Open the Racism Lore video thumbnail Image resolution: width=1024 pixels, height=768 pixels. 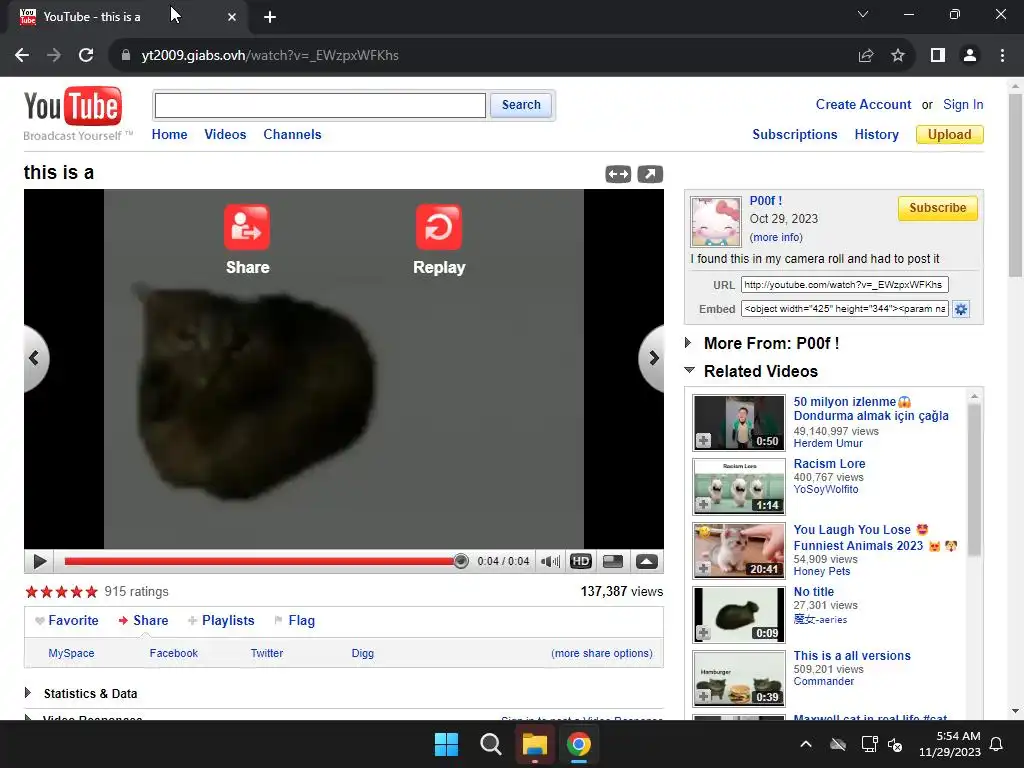(x=739, y=487)
